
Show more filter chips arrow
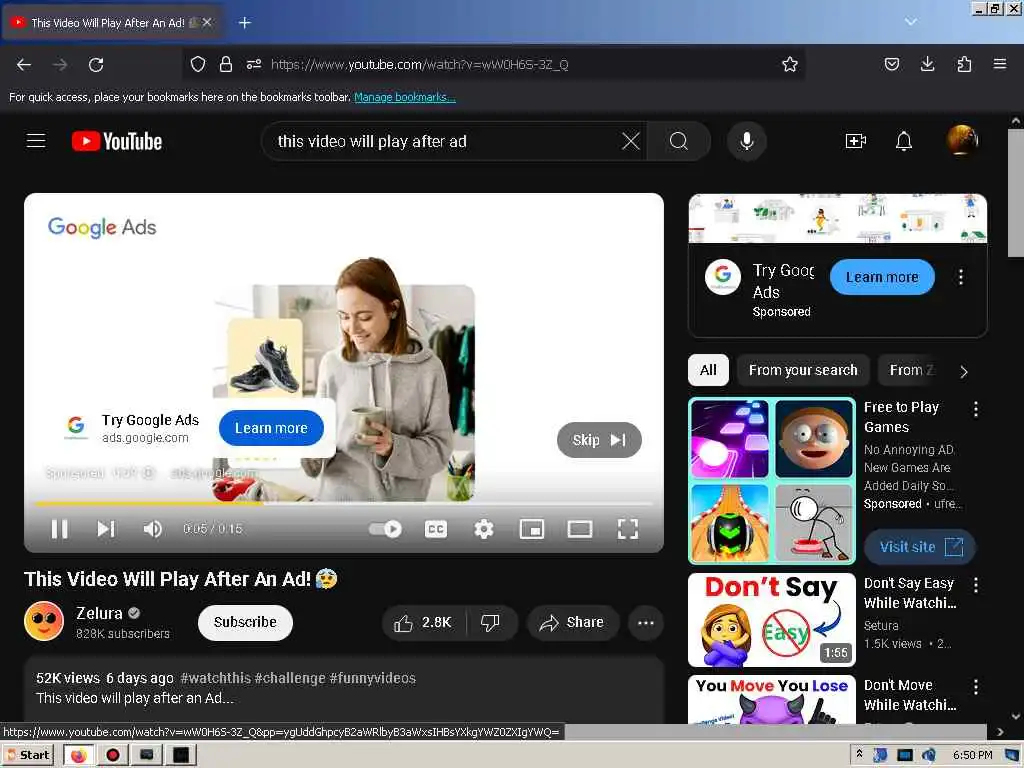click(x=964, y=372)
